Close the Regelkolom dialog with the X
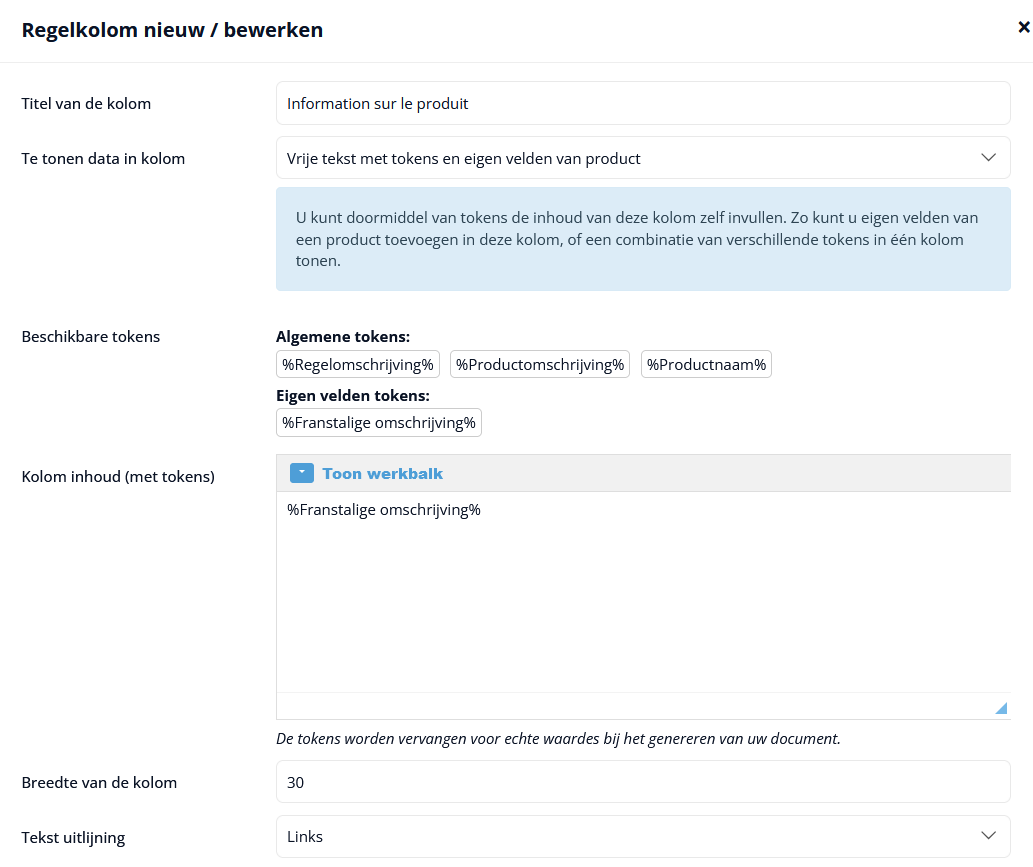Screen dimensions: 1033x867 [x=1024, y=27]
